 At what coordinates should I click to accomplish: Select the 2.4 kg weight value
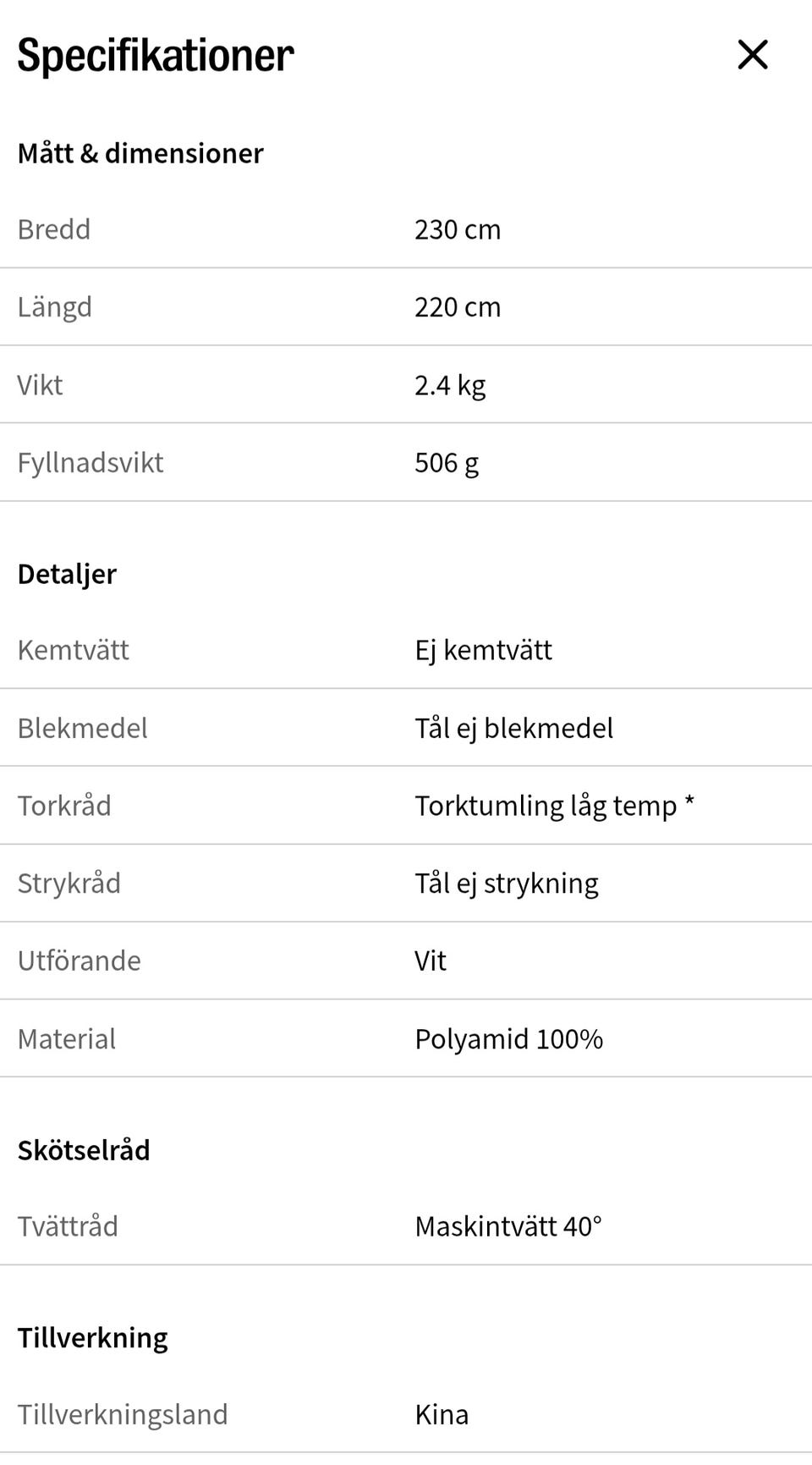click(x=450, y=386)
